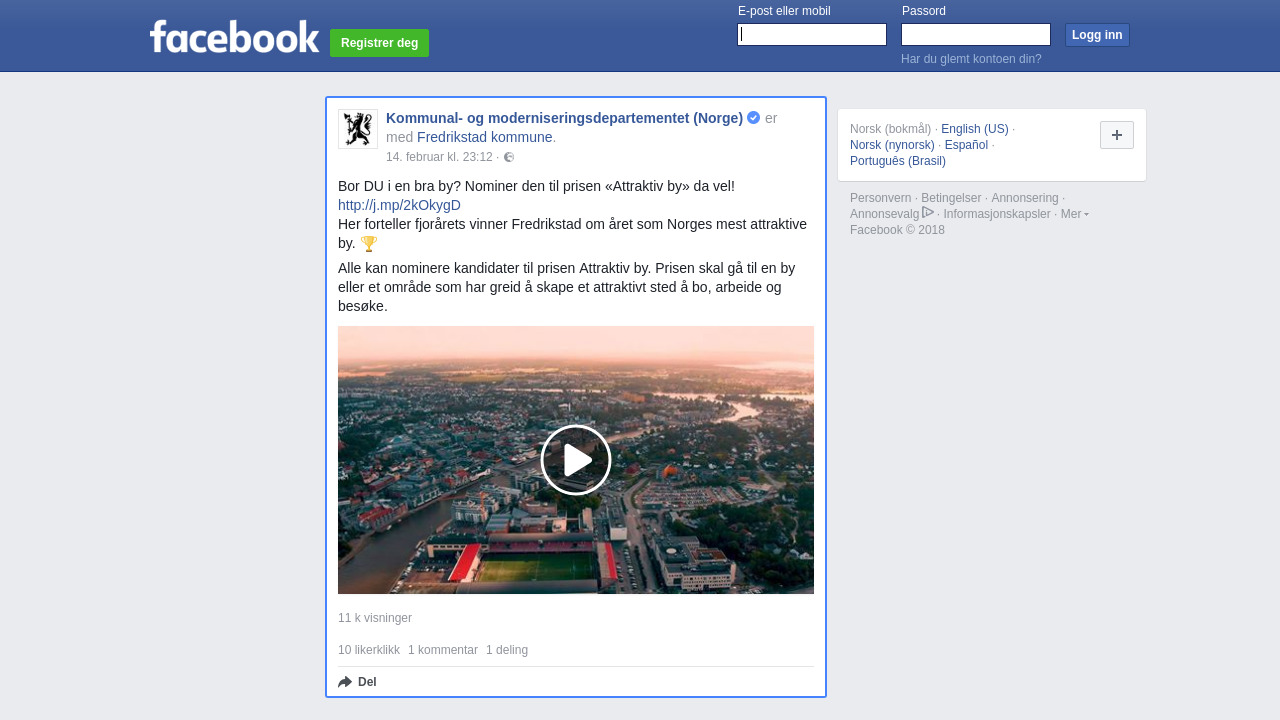The image size is (1280, 720).
Task: Open the Betingelser footer link
Action: 951,198
